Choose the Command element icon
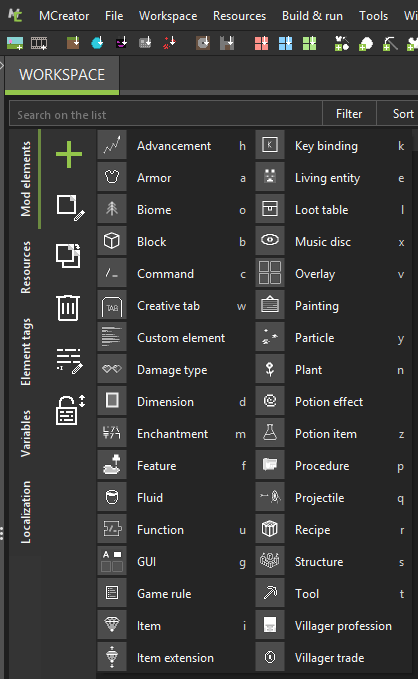Image resolution: width=418 pixels, height=679 pixels. coord(112,273)
